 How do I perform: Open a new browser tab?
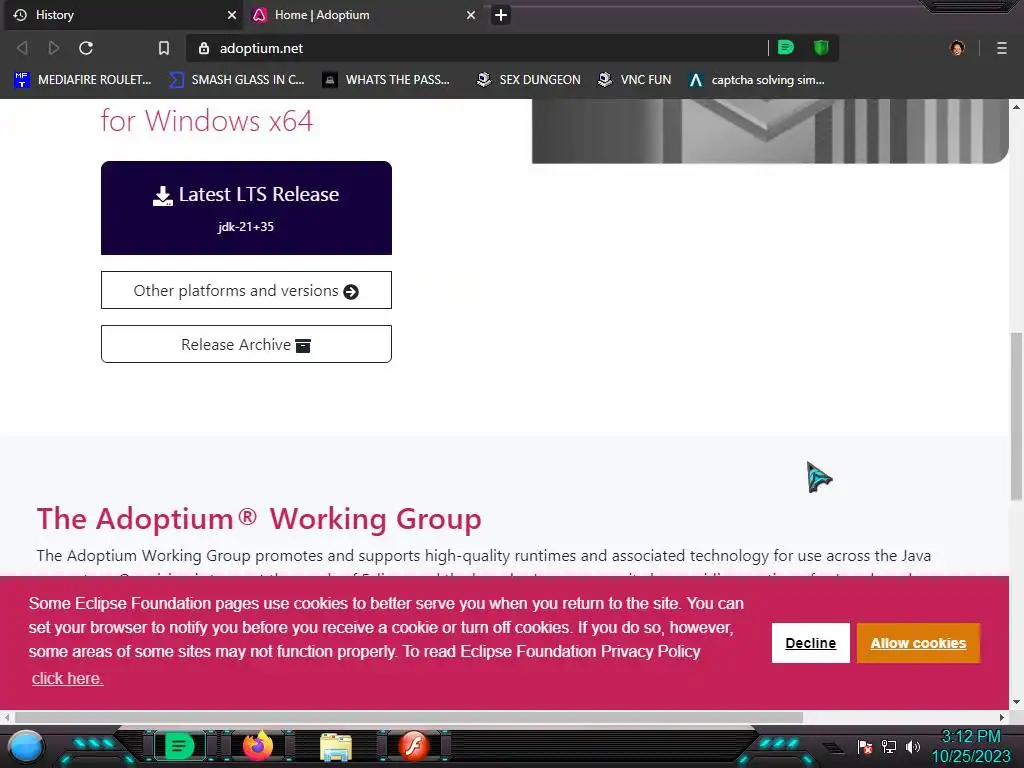[501, 15]
